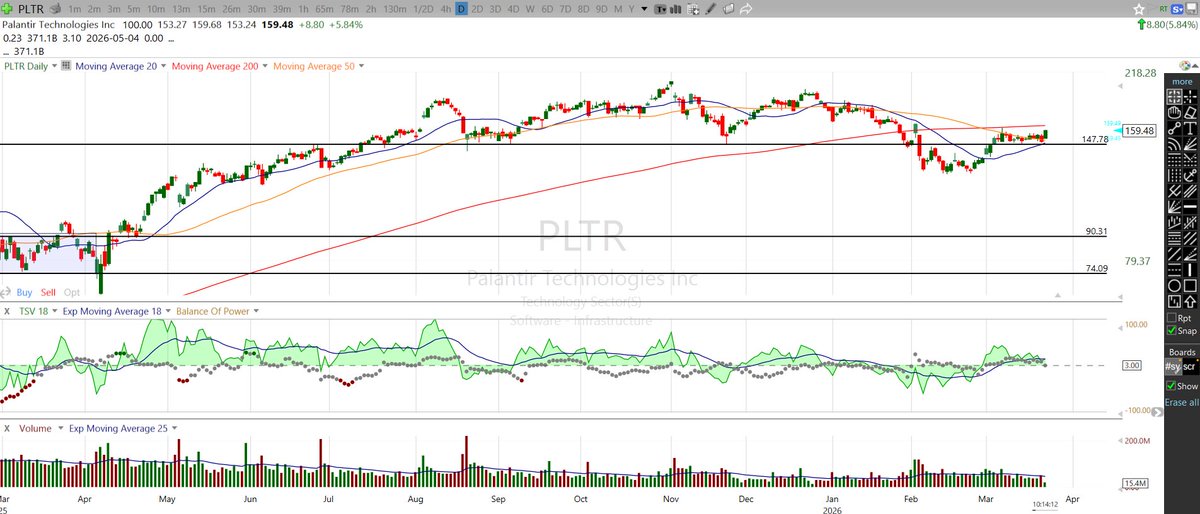Select the trendline drawing tool

pyautogui.click(x=1174, y=128)
